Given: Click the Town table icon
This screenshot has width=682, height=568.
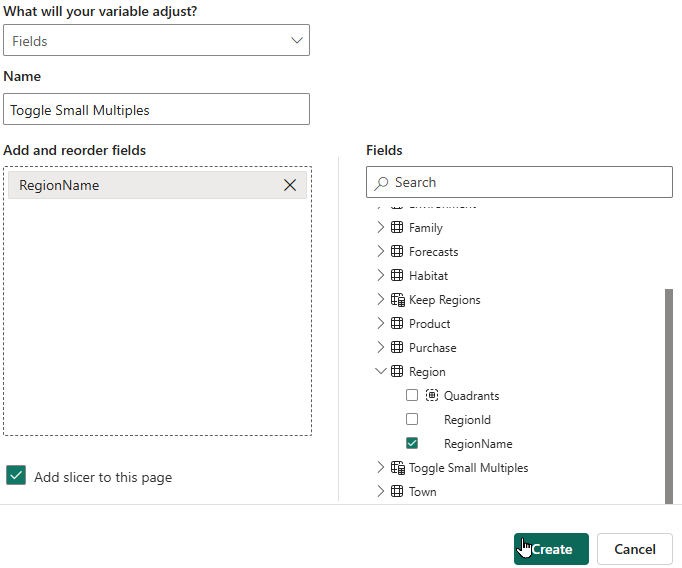Looking at the screenshot, I should (x=397, y=491).
